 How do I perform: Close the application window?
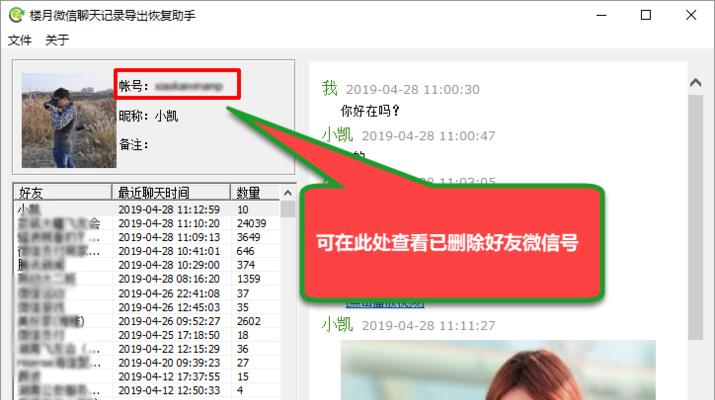point(691,15)
